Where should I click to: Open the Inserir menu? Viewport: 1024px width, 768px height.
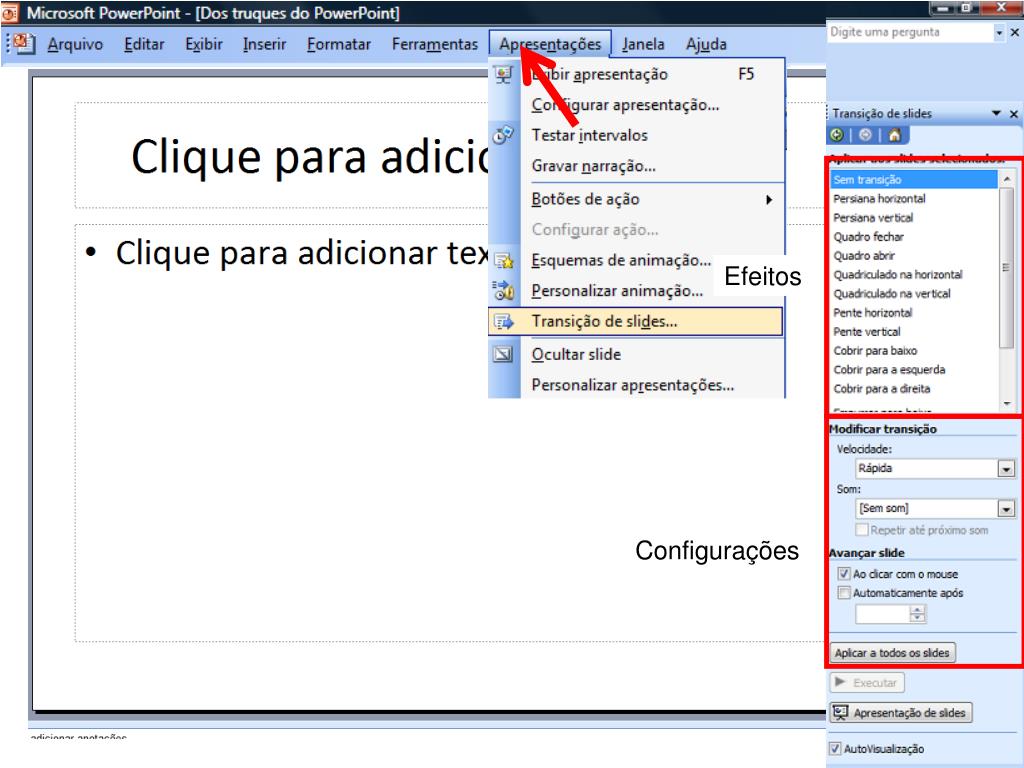click(264, 44)
